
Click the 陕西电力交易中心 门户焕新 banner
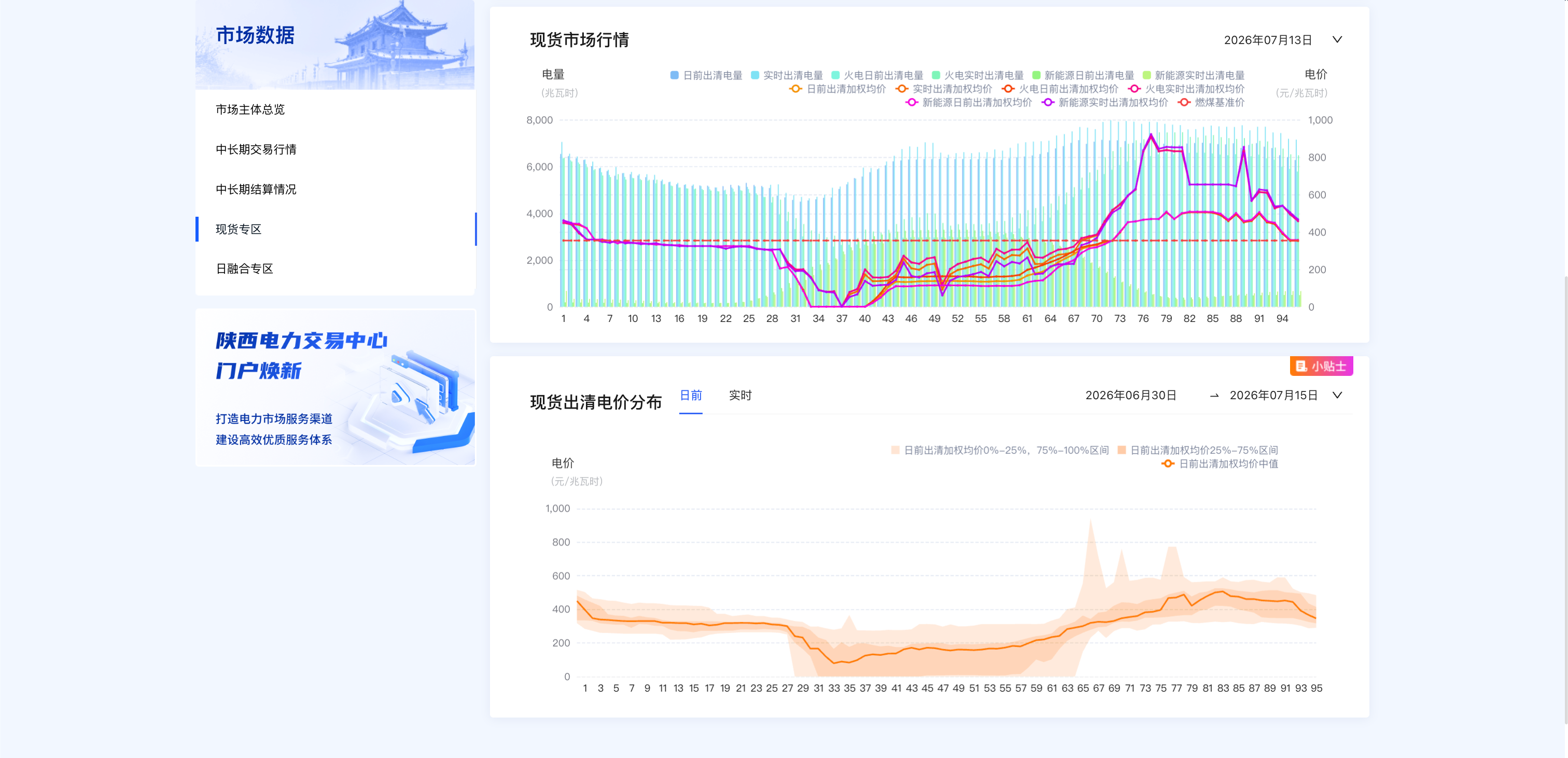point(335,387)
